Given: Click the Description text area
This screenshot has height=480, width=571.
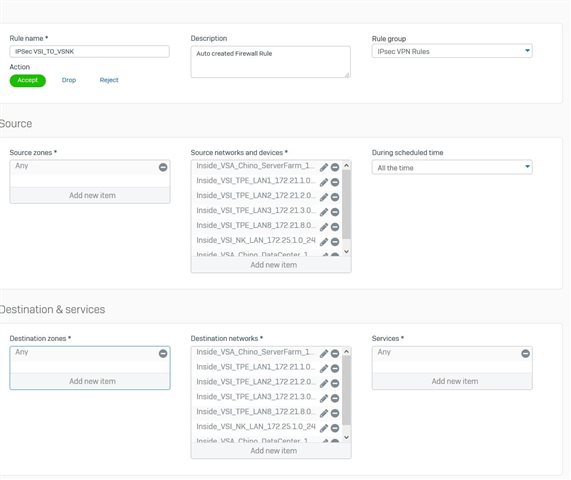Looking at the screenshot, I should pyautogui.click(x=271, y=62).
